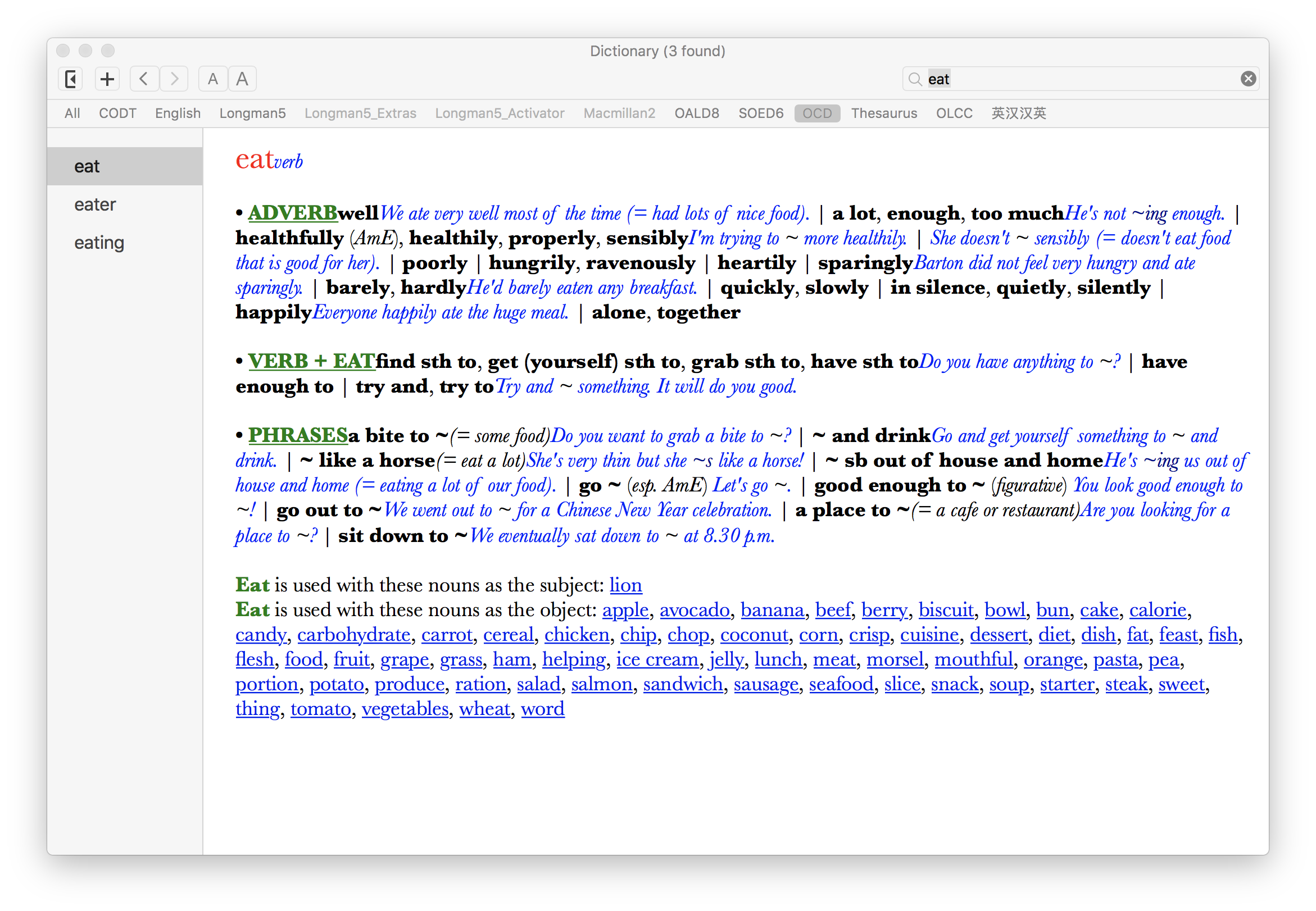The width and height of the screenshot is (1316, 911).
Task: Show all dictionaries via the All tab
Action: click(72, 113)
